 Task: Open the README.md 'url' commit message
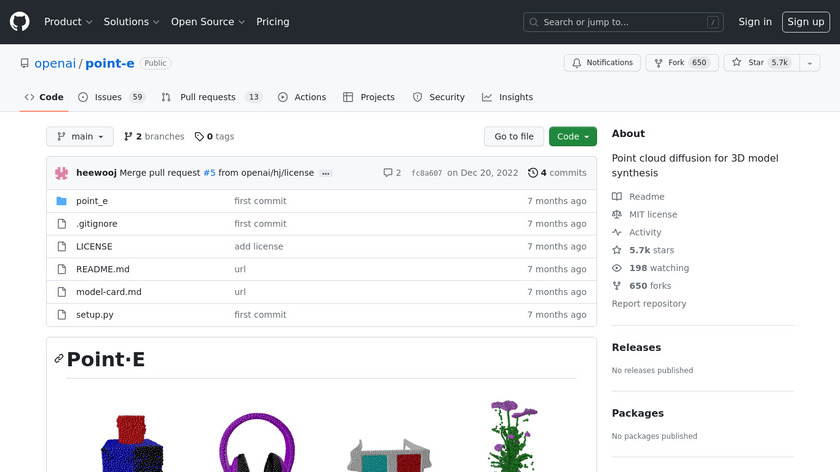pyautogui.click(x=240, y=269)
